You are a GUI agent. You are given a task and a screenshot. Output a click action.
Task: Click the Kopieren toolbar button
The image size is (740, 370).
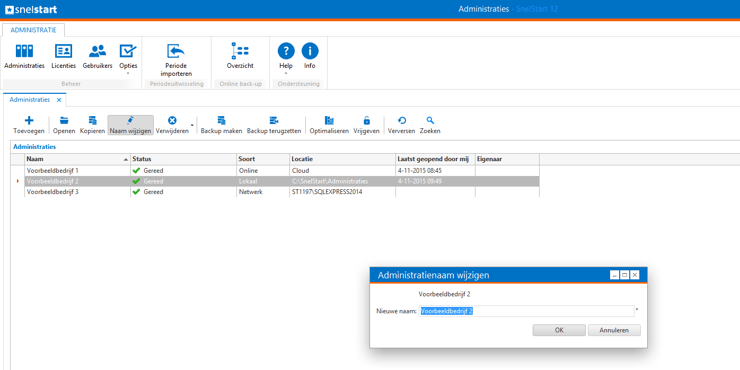click(92, 126)
